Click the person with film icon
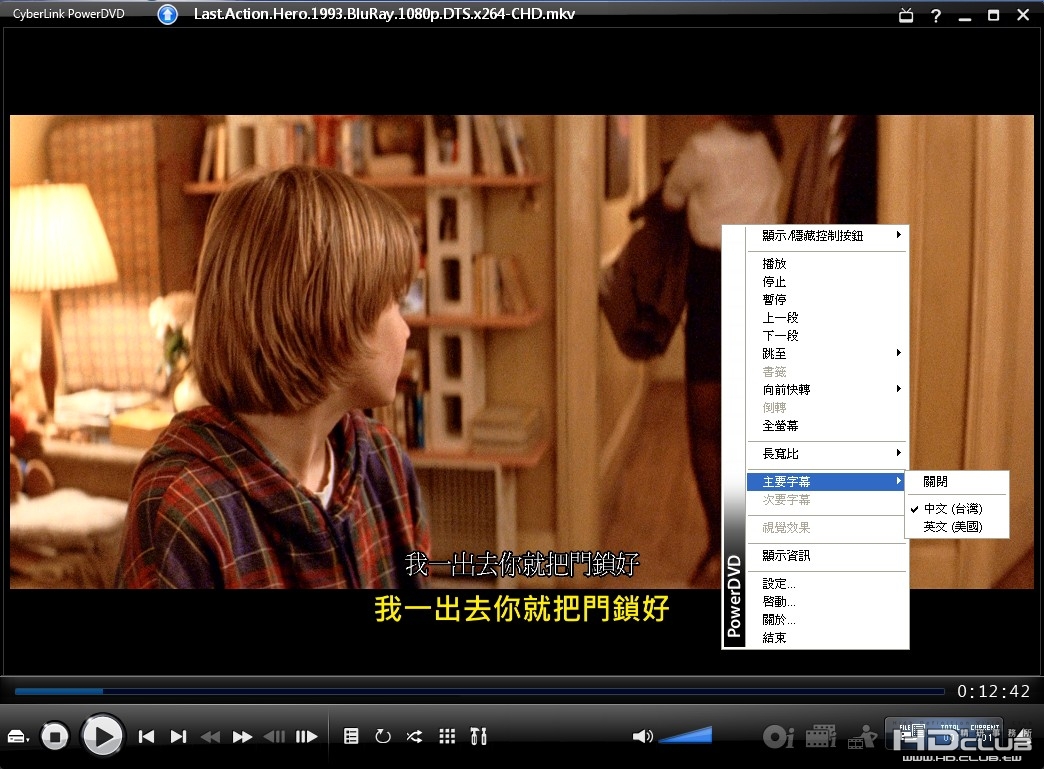The height and width of the screenshot is (769, 1044). point(862,736)
